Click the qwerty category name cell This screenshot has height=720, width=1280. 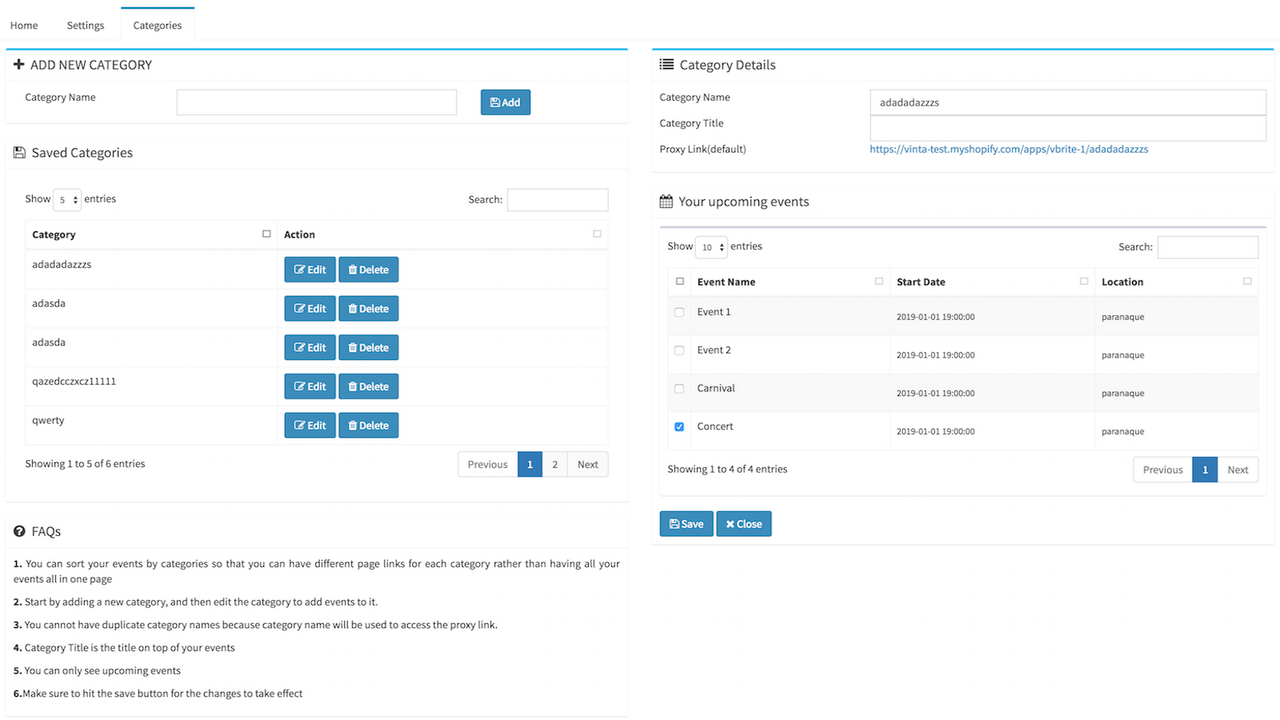click(152, 425)
